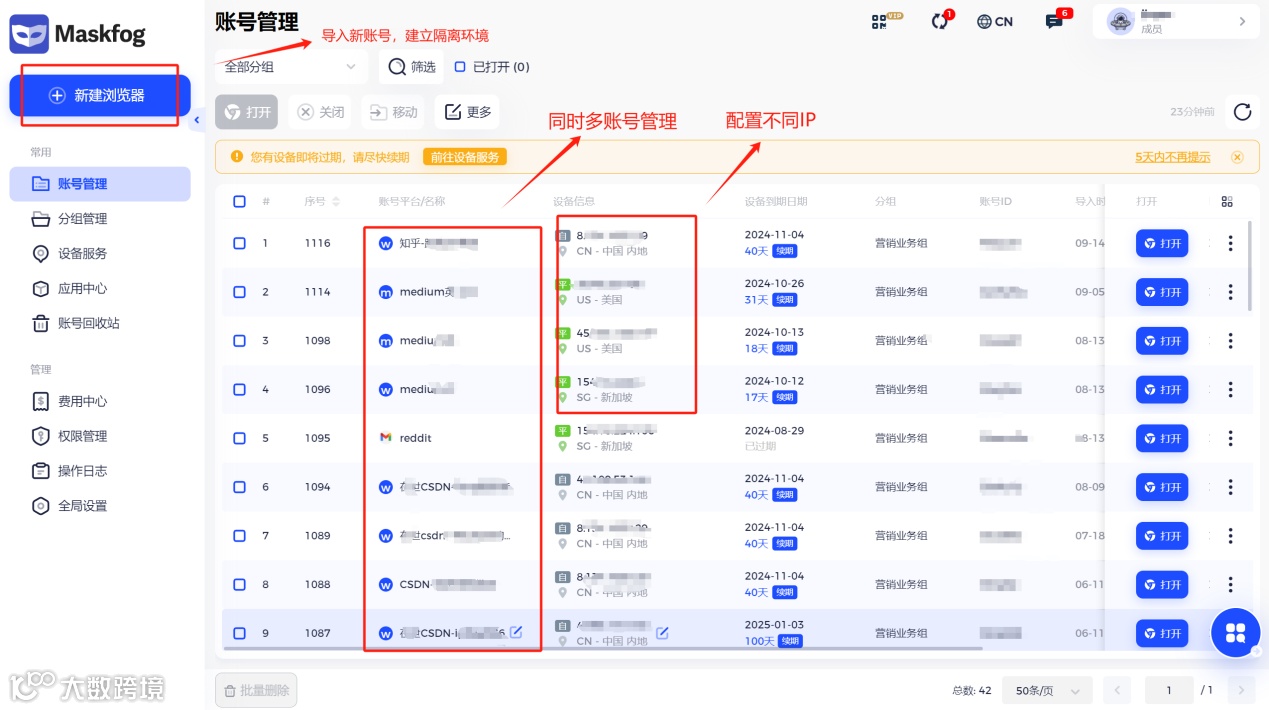Image resolution: width=1269 pixels, height=710 pixels.
Task: Open the three-dot menu on the reddit row
Action: point(1230,437)
